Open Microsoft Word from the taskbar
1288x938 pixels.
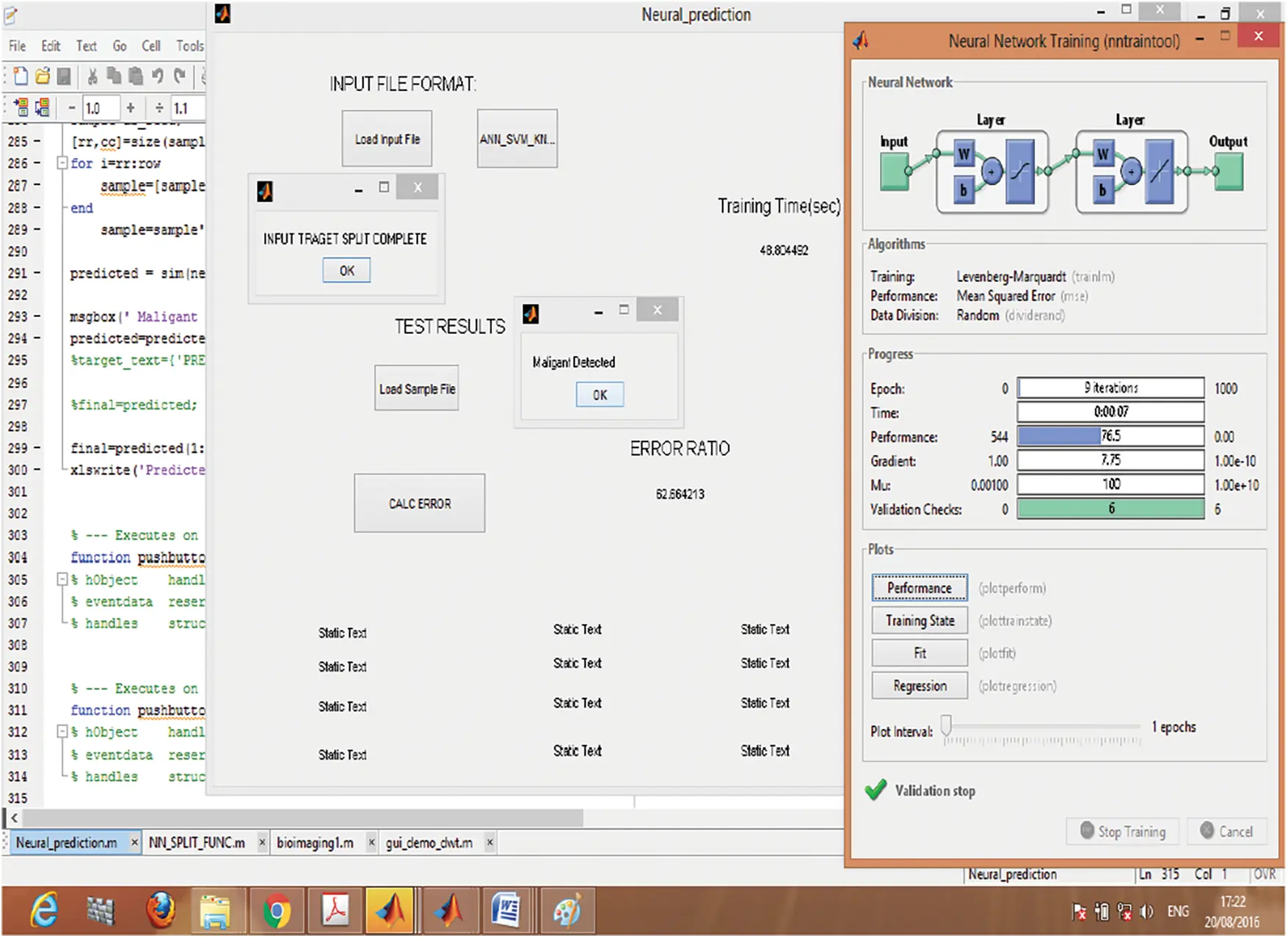point(506,911)
